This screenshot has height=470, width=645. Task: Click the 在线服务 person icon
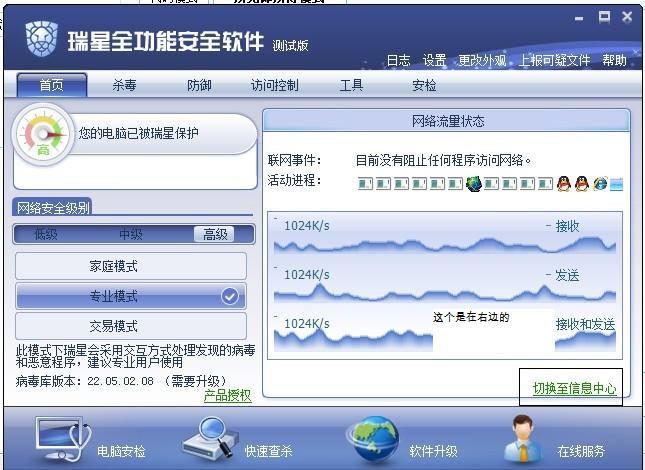click(522, 439)
